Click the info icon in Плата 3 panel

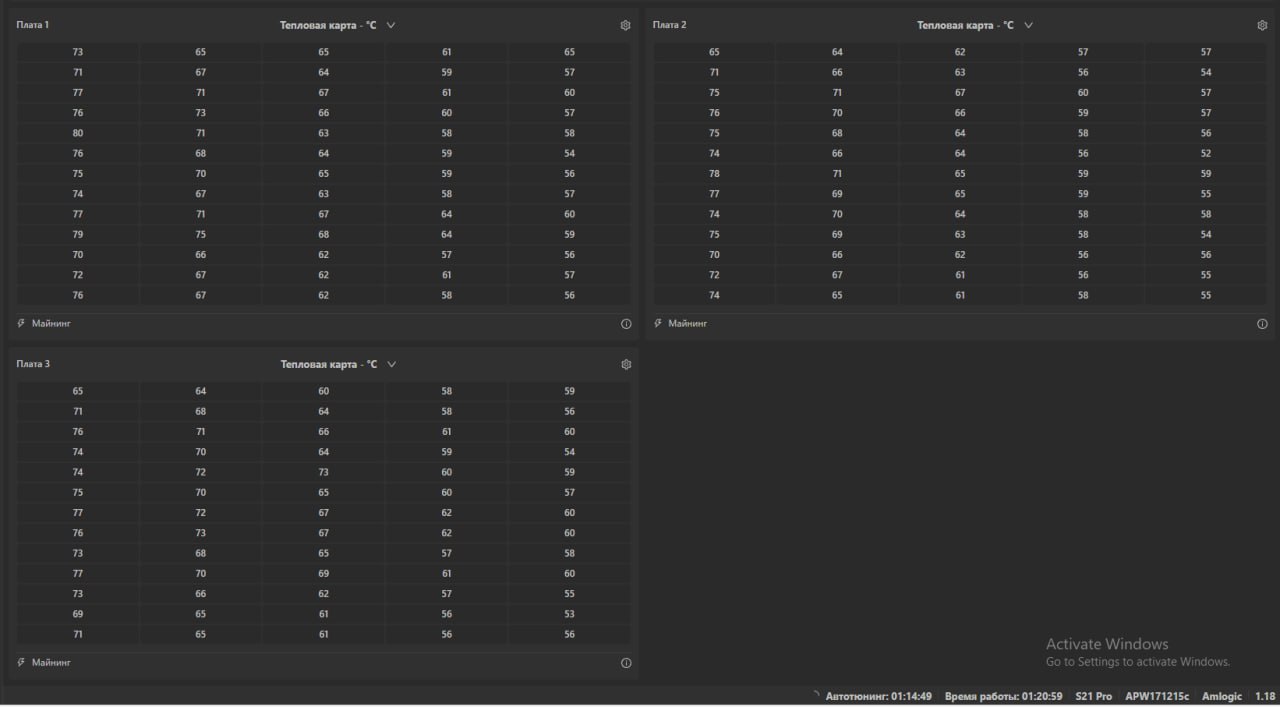click(626, 663)
